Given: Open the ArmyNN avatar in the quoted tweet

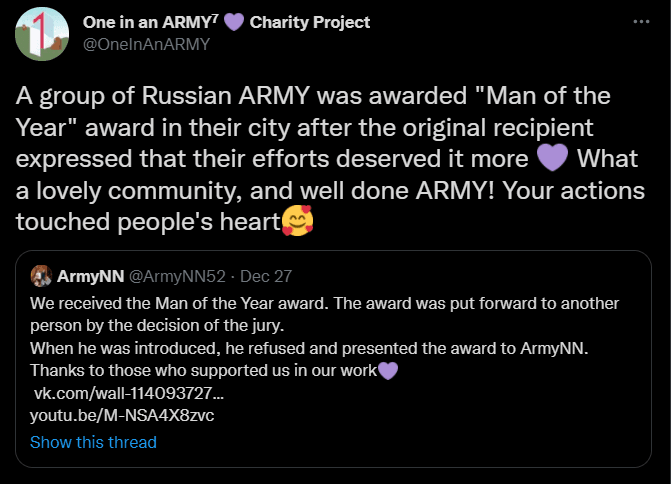Looking at the screenshot, I should 41,276.
